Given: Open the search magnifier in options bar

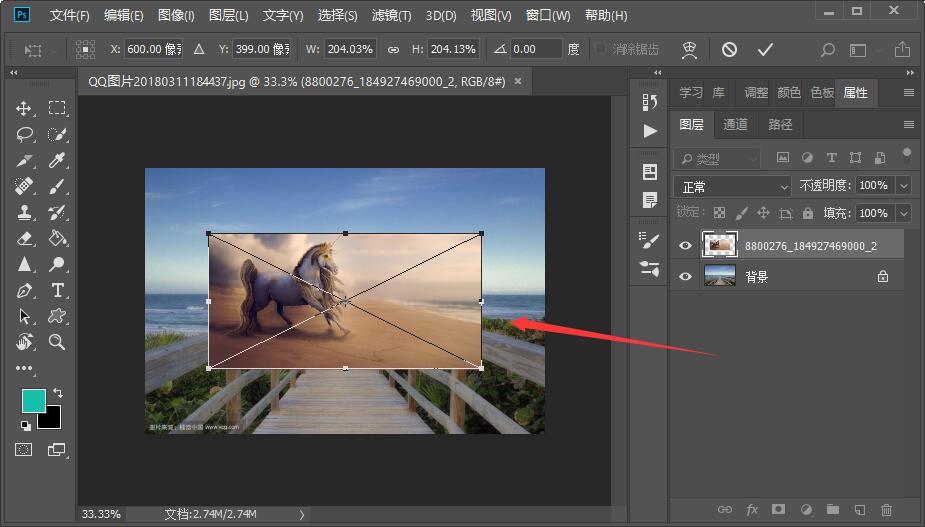Looking at the screenshot, I should [x=828, y=50].
